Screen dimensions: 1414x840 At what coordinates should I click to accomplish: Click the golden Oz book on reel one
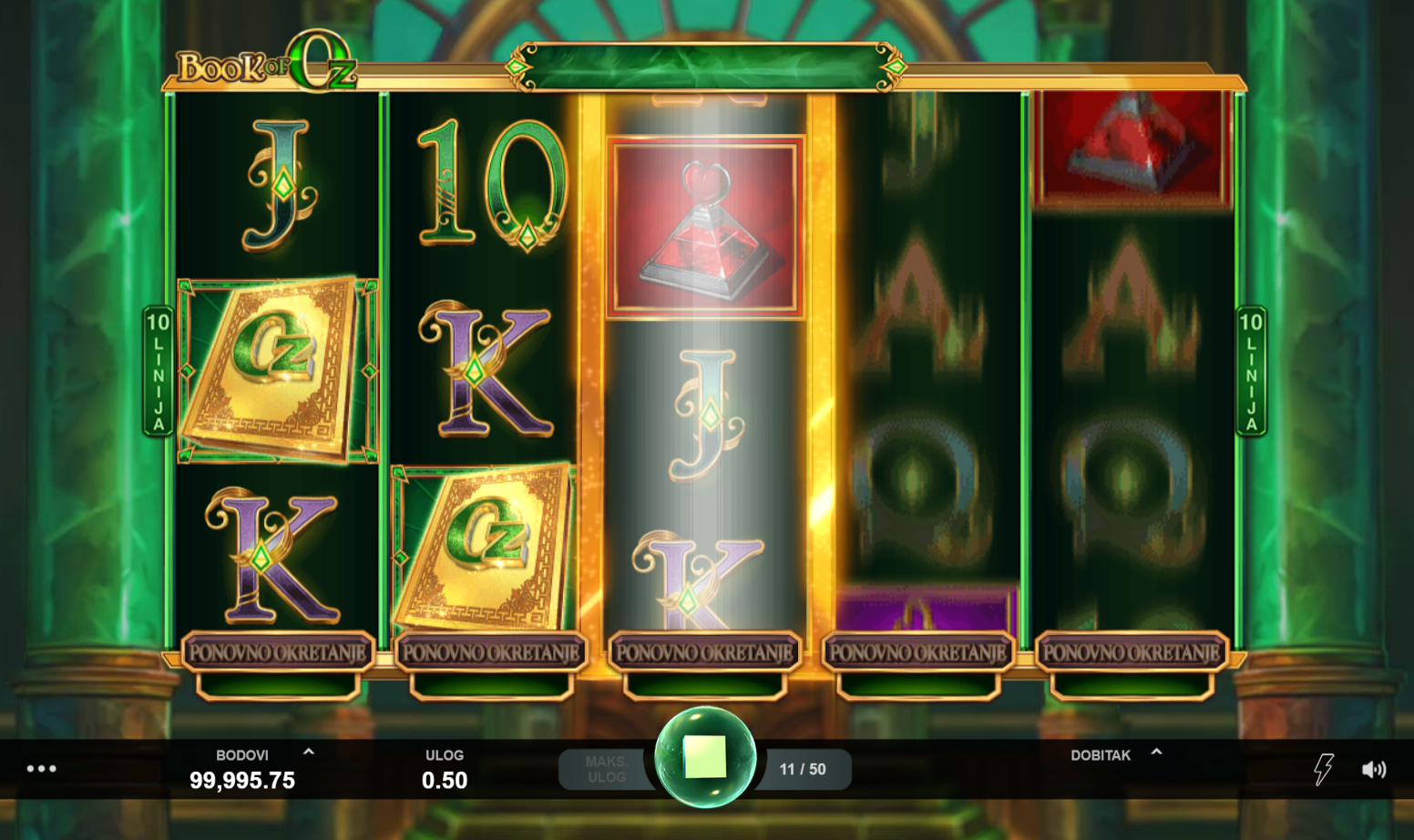(x=277, y=371)
